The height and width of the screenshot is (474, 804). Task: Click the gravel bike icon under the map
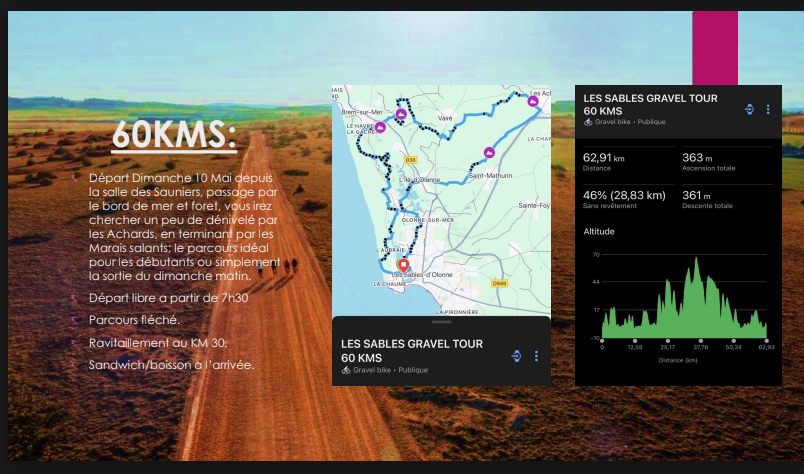click(346, 370)
